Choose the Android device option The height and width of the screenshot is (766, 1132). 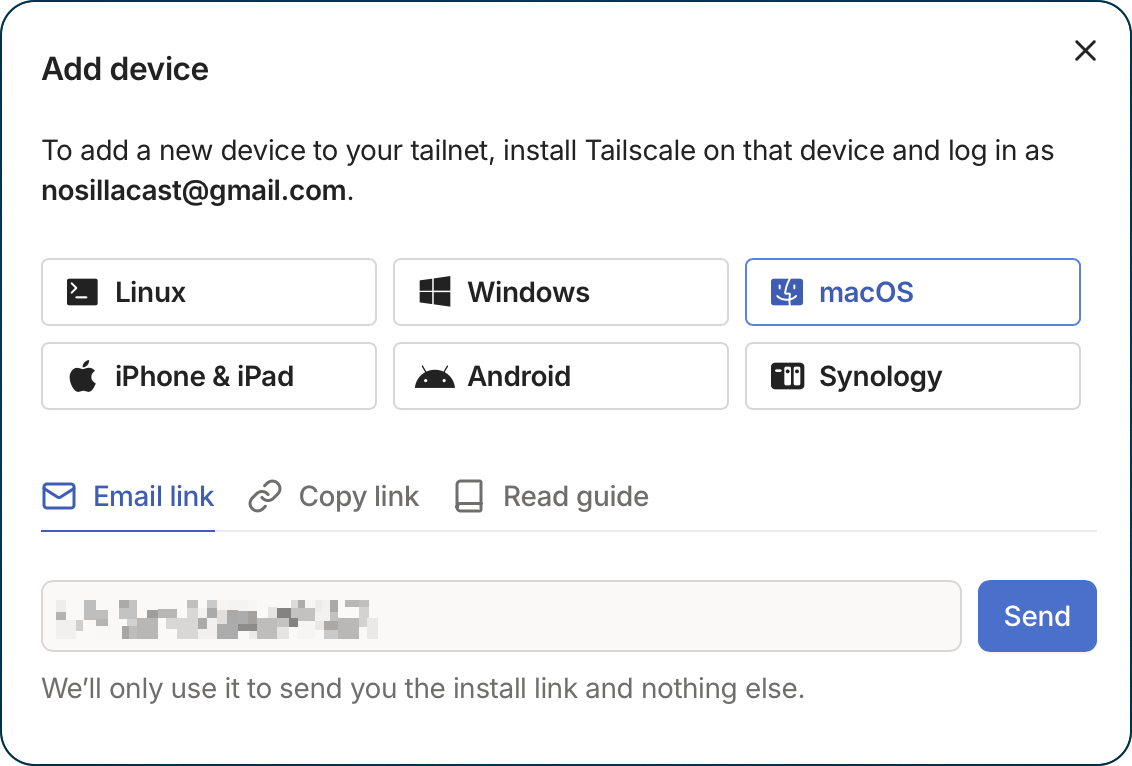click(x=560, y=376)
